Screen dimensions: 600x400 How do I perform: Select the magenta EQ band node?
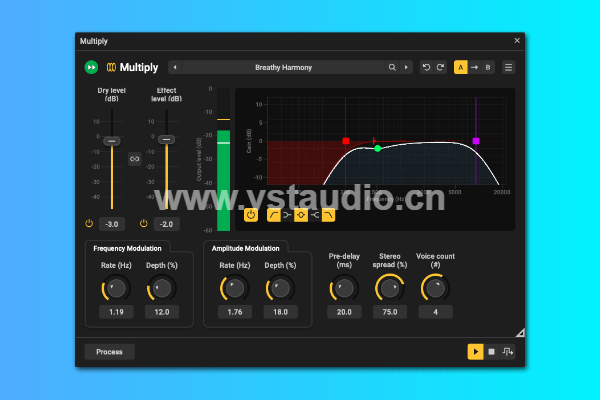coord(476,141)
